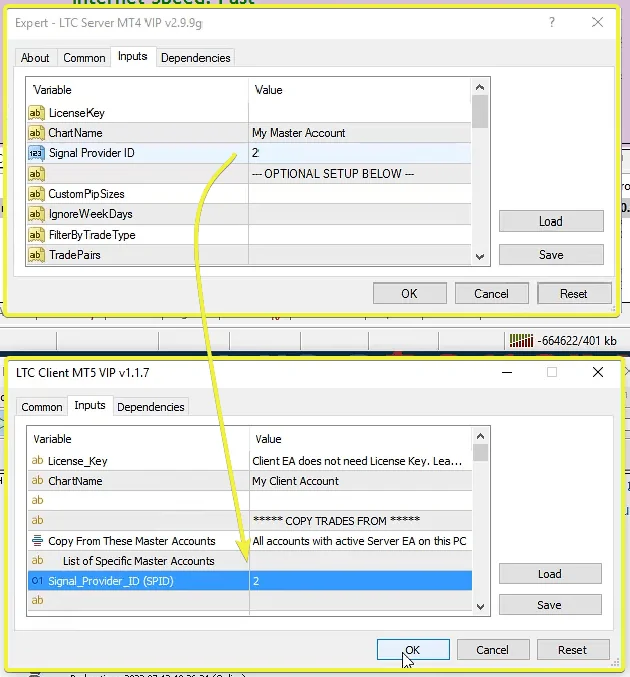Click the ab icon on the COPY TRADES FROM row

click(38, 520)
